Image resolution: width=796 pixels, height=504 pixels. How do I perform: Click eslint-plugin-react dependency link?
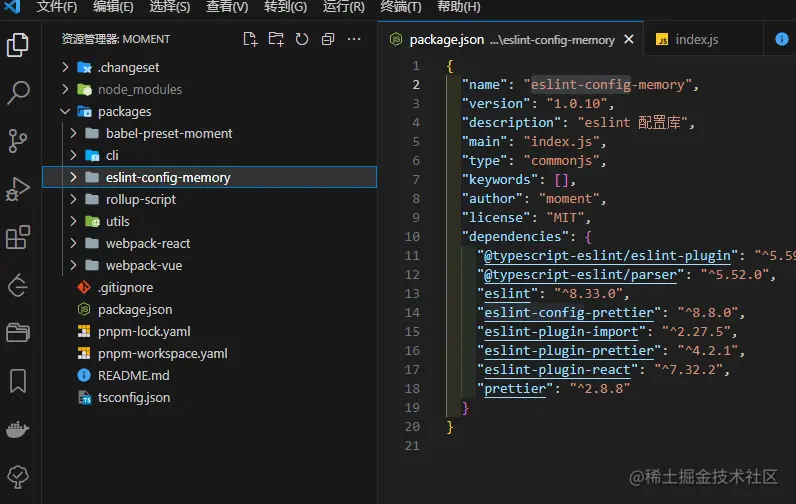click(557, 369)
